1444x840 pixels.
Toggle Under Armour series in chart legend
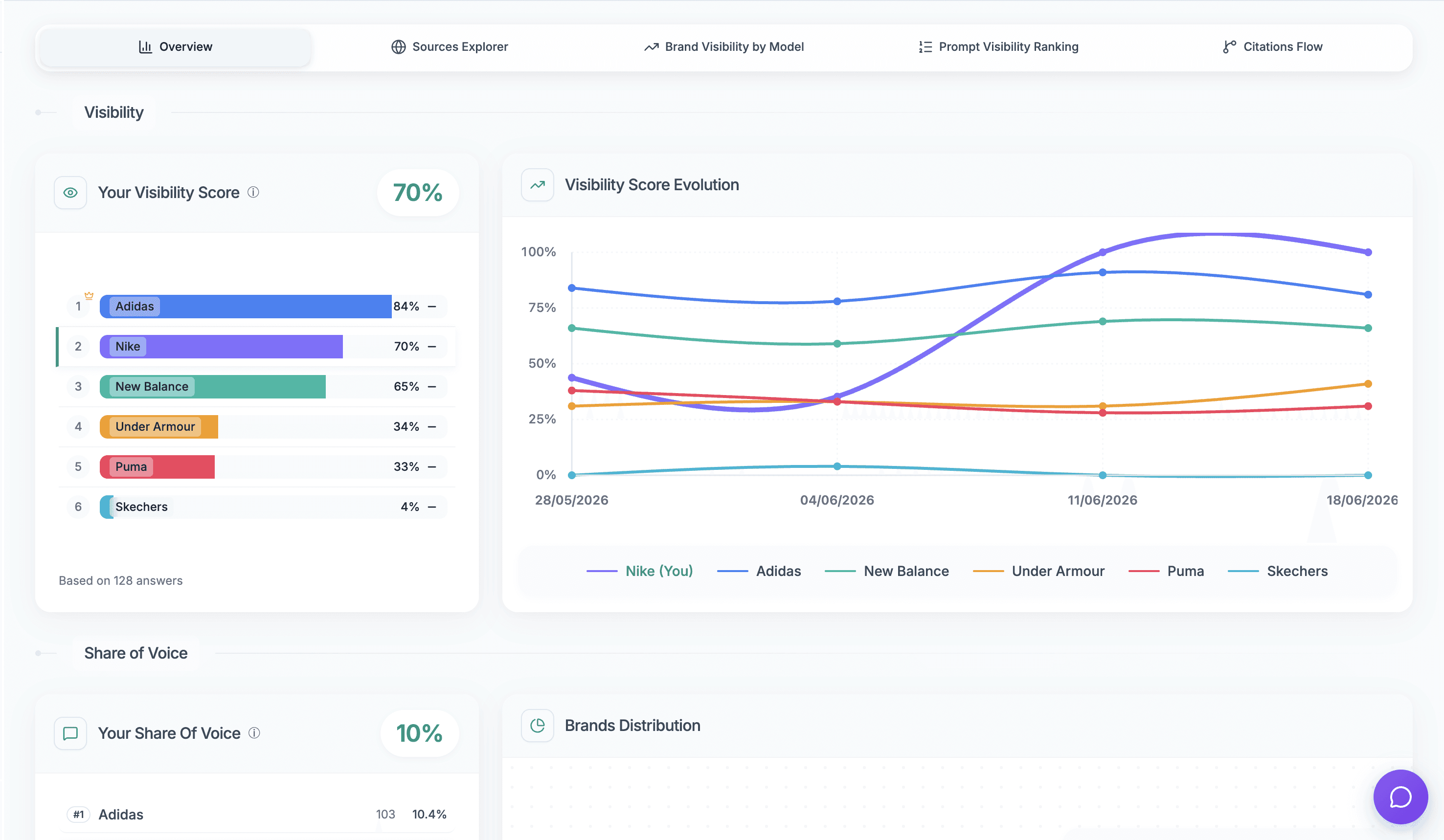[1038, 571]
